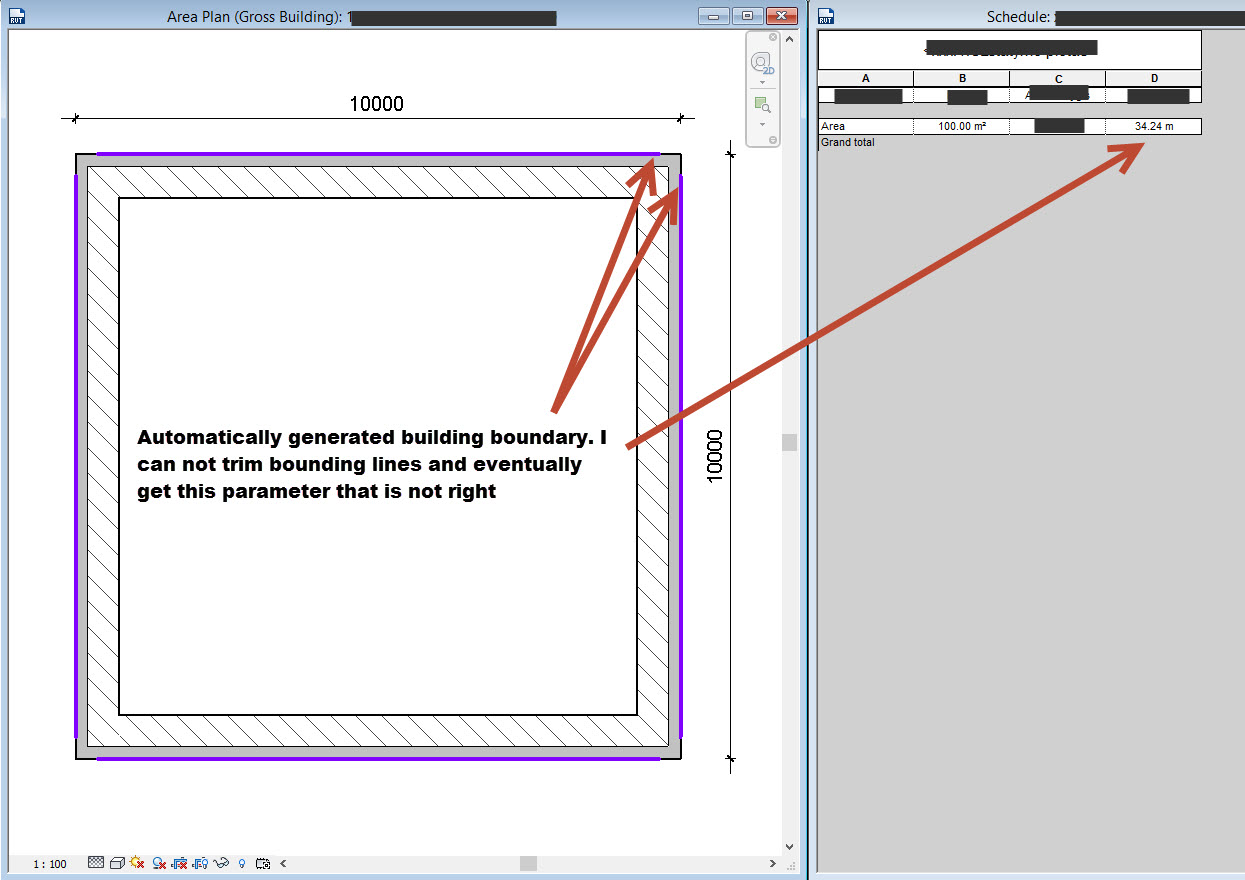This screenshot has width=1245, height=880.
Task: Select schedule column header B
Action: tap(961, 79)
